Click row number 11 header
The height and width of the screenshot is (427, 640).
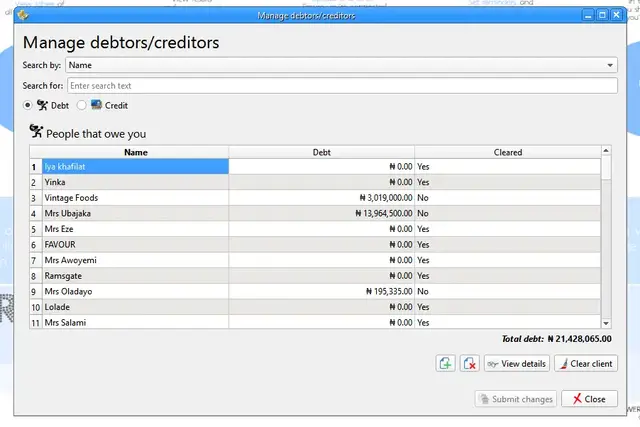click(36, 322)
